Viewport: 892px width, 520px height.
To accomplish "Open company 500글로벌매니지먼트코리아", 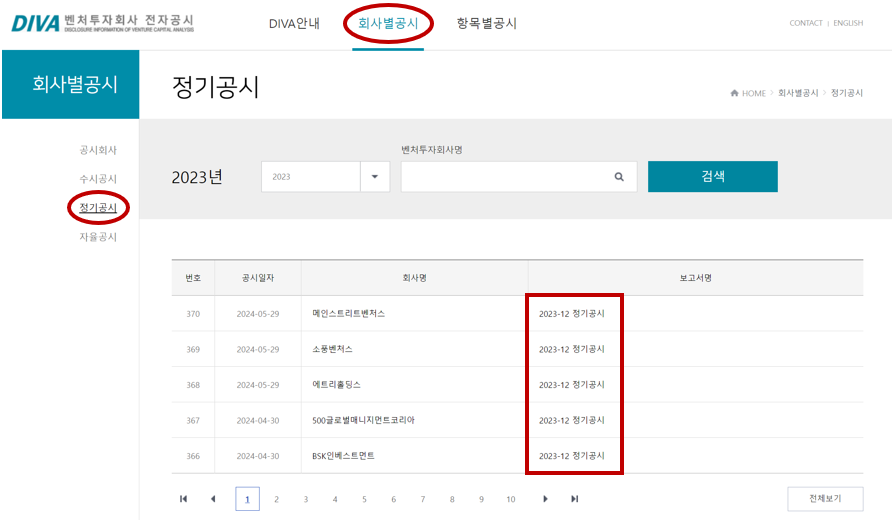I will pyautogui.click(x=363, y=420).
